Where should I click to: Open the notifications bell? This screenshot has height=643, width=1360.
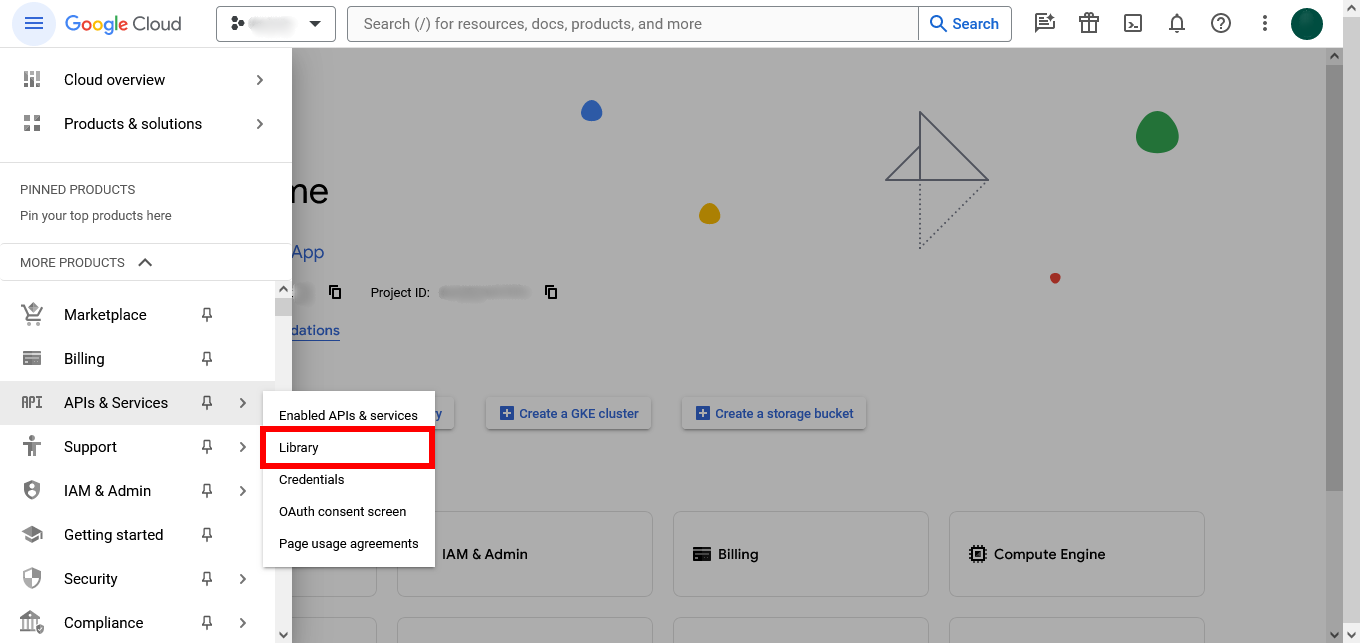(x=1177, y=24)
